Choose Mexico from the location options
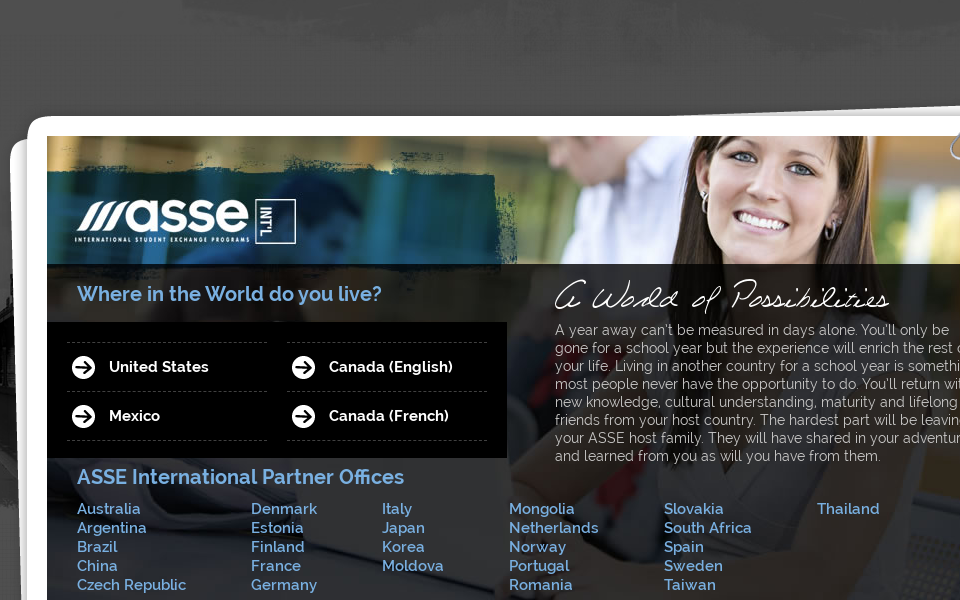This screenshot has height=600, width=960. [135, 416]
